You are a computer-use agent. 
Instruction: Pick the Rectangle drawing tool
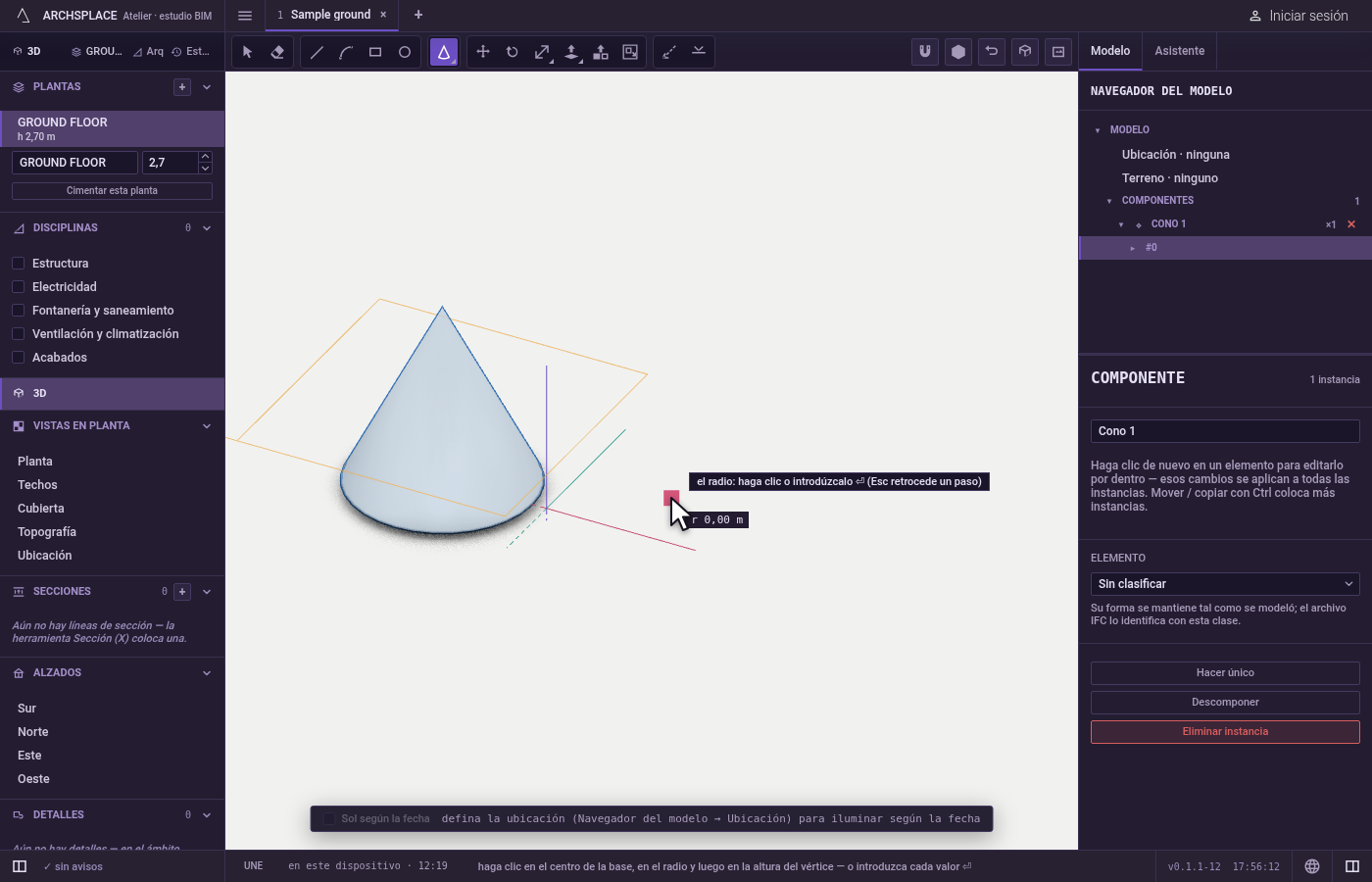[x=375, y=52]
